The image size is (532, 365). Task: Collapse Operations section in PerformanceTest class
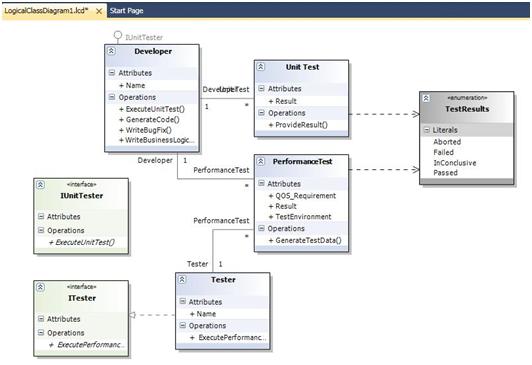click(x=261, y=228)
